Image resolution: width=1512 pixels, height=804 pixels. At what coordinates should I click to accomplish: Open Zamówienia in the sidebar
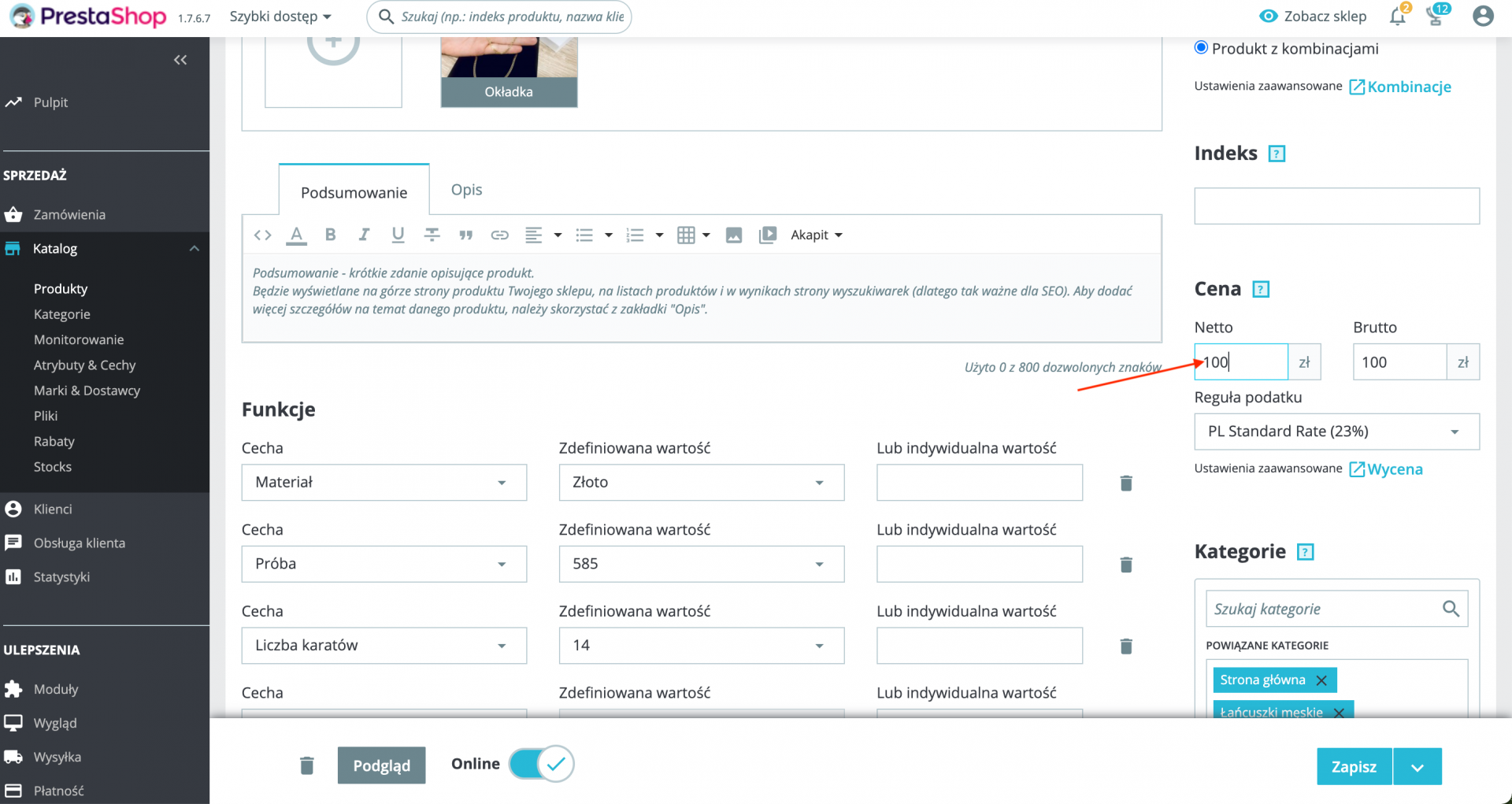click(x=69, y=215)
